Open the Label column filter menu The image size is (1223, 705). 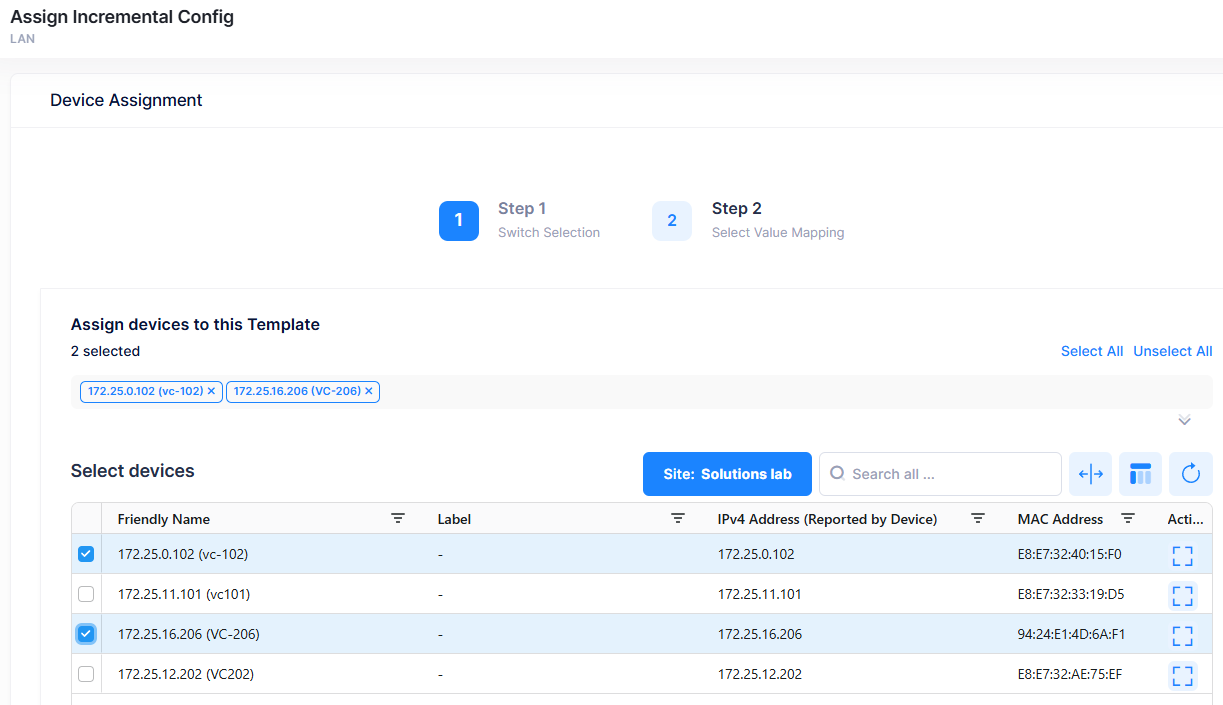tap(678, 518)
